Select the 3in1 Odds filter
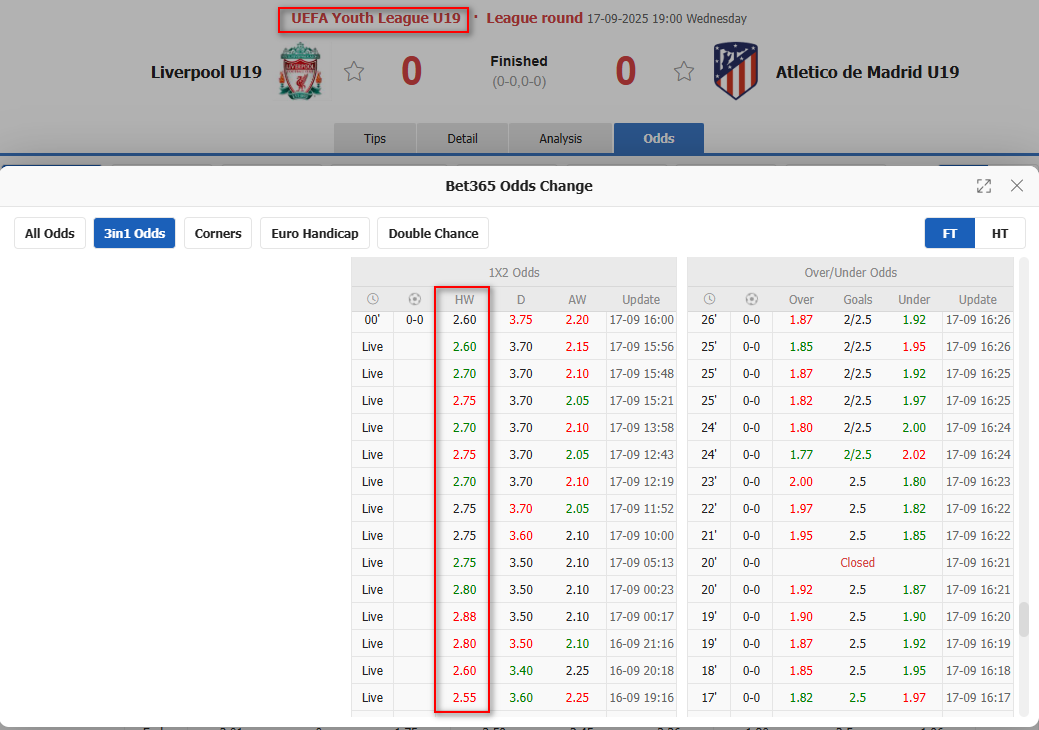Viewport: 1039px width, 730px height. [x=135, y=233]
